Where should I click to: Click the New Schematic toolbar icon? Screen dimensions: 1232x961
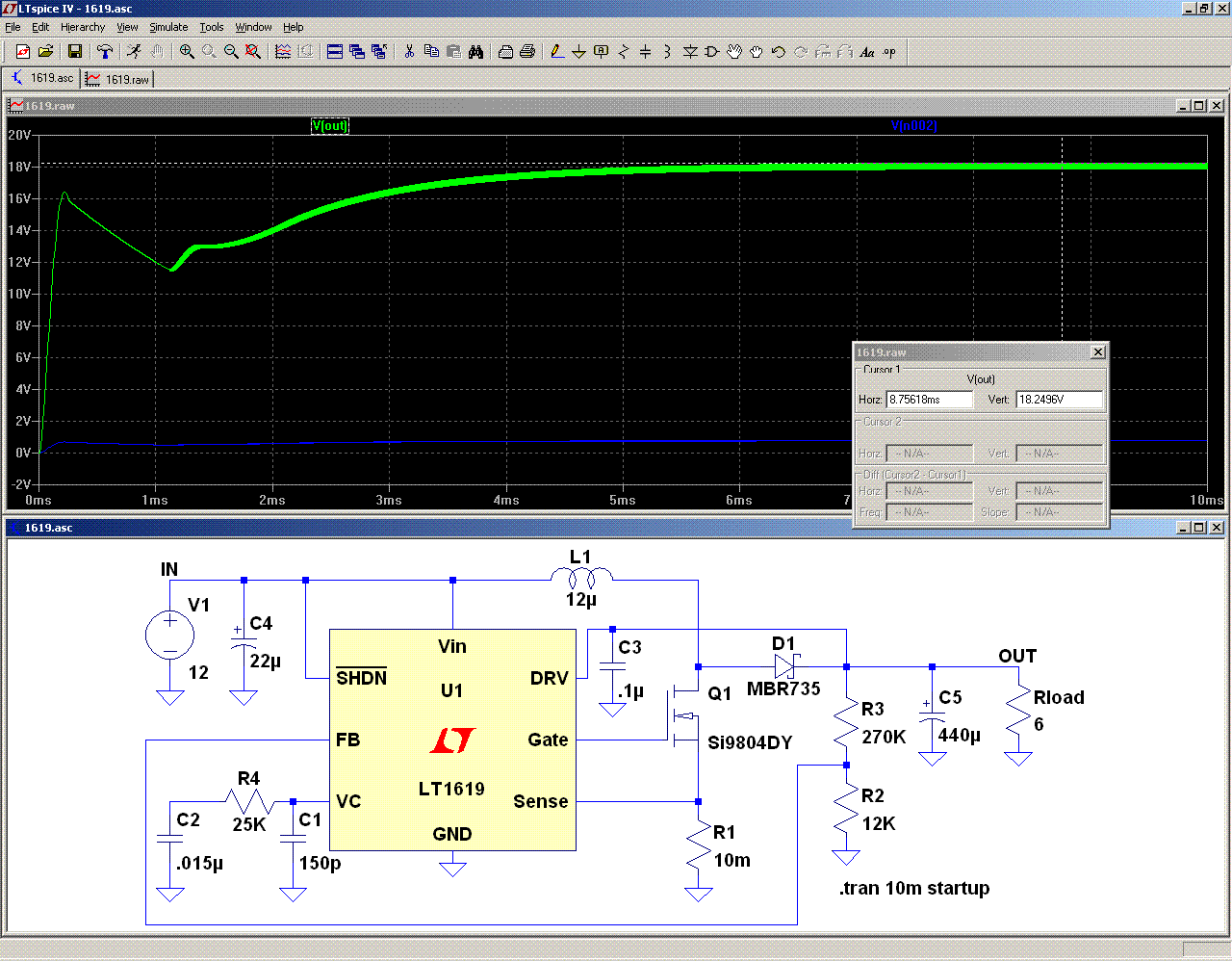pos(23,52)
